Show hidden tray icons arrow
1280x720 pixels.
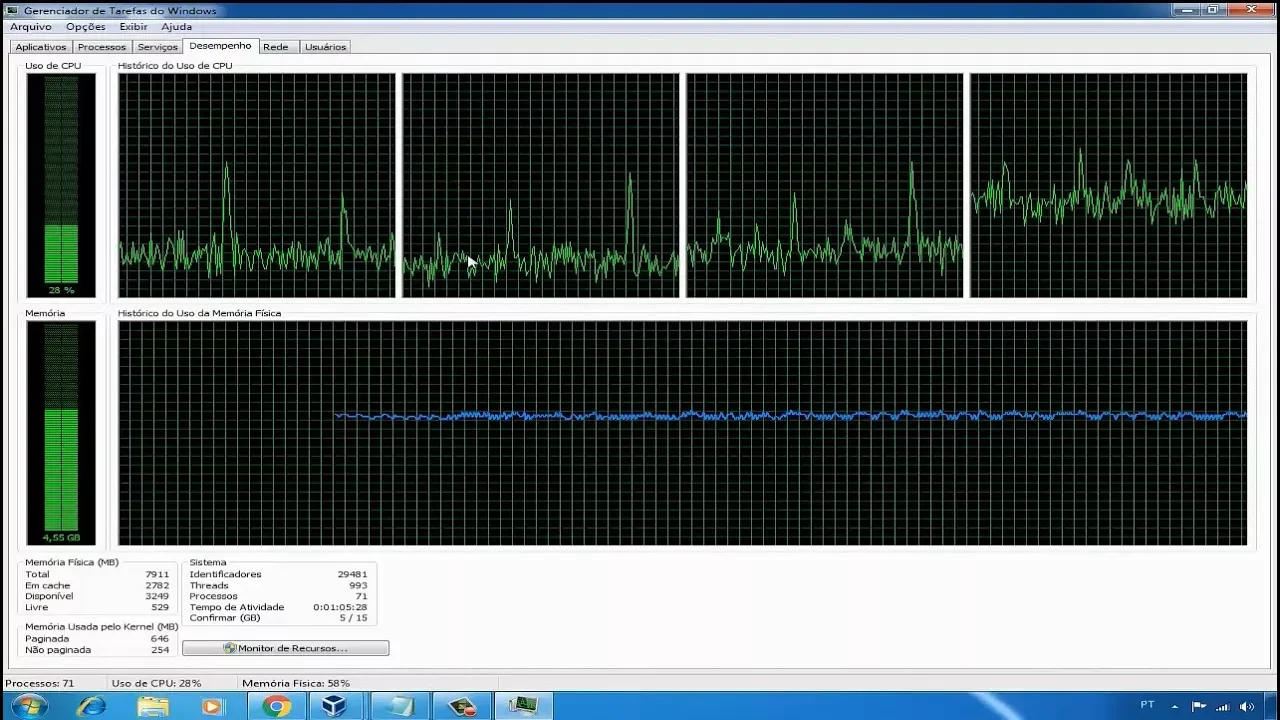[x=1176, y=706]
